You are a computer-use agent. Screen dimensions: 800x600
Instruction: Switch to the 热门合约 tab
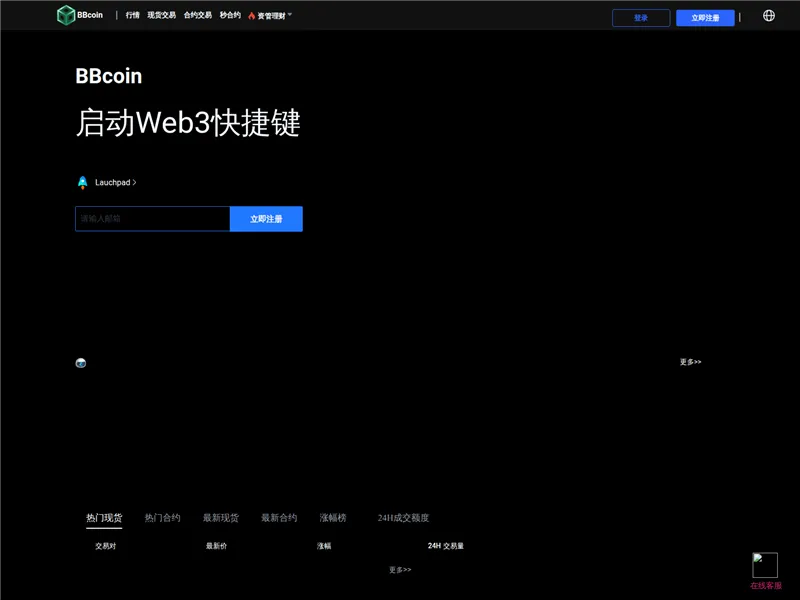[162, 518]
